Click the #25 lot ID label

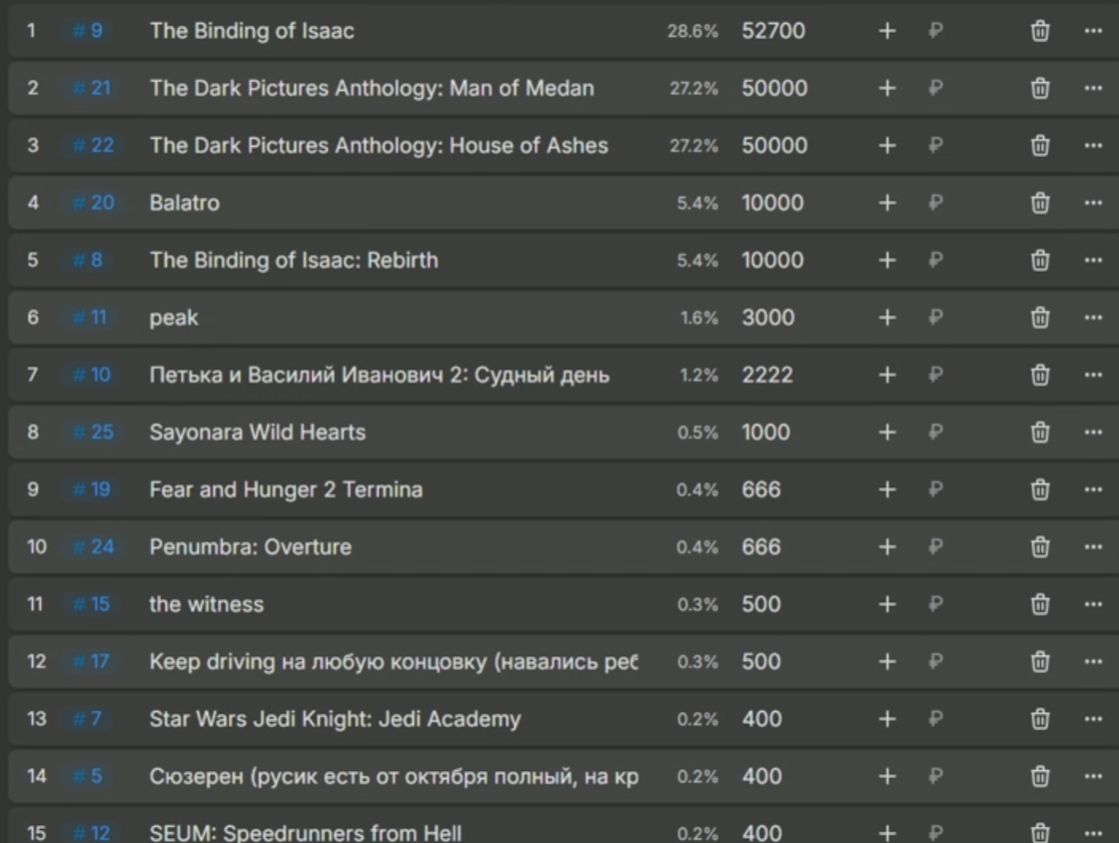click(x=94, y=433)
